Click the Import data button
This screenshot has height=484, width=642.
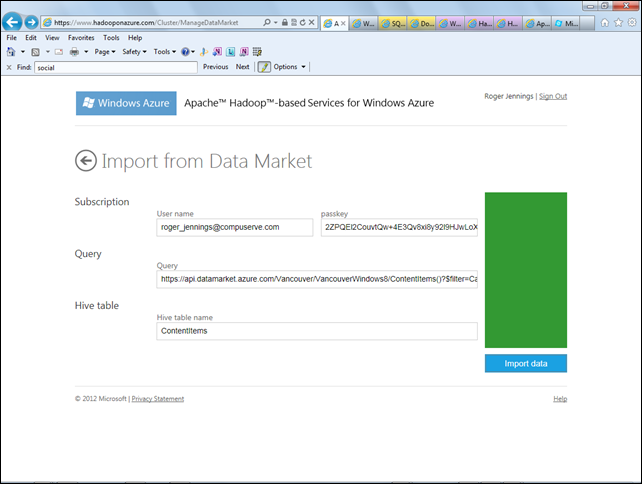pos(526,364)
